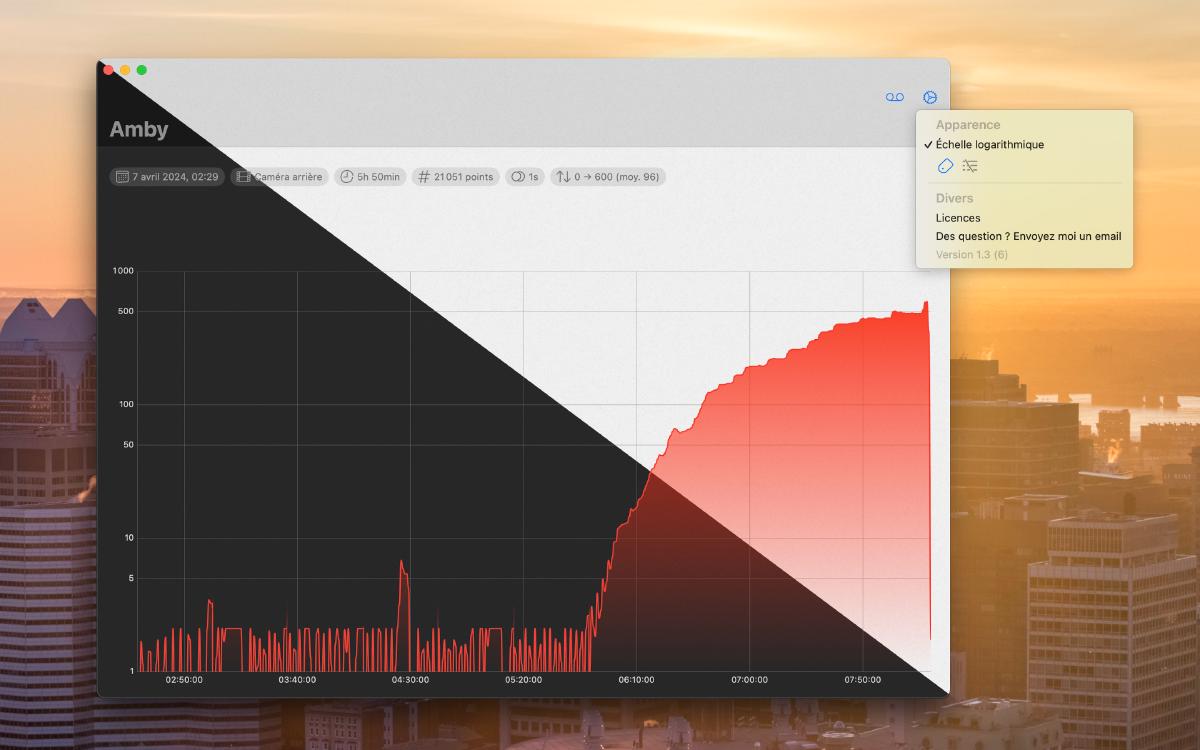Click the hash icon beside 21 051 points
The image size is (1200, 750).
point(424,177)
